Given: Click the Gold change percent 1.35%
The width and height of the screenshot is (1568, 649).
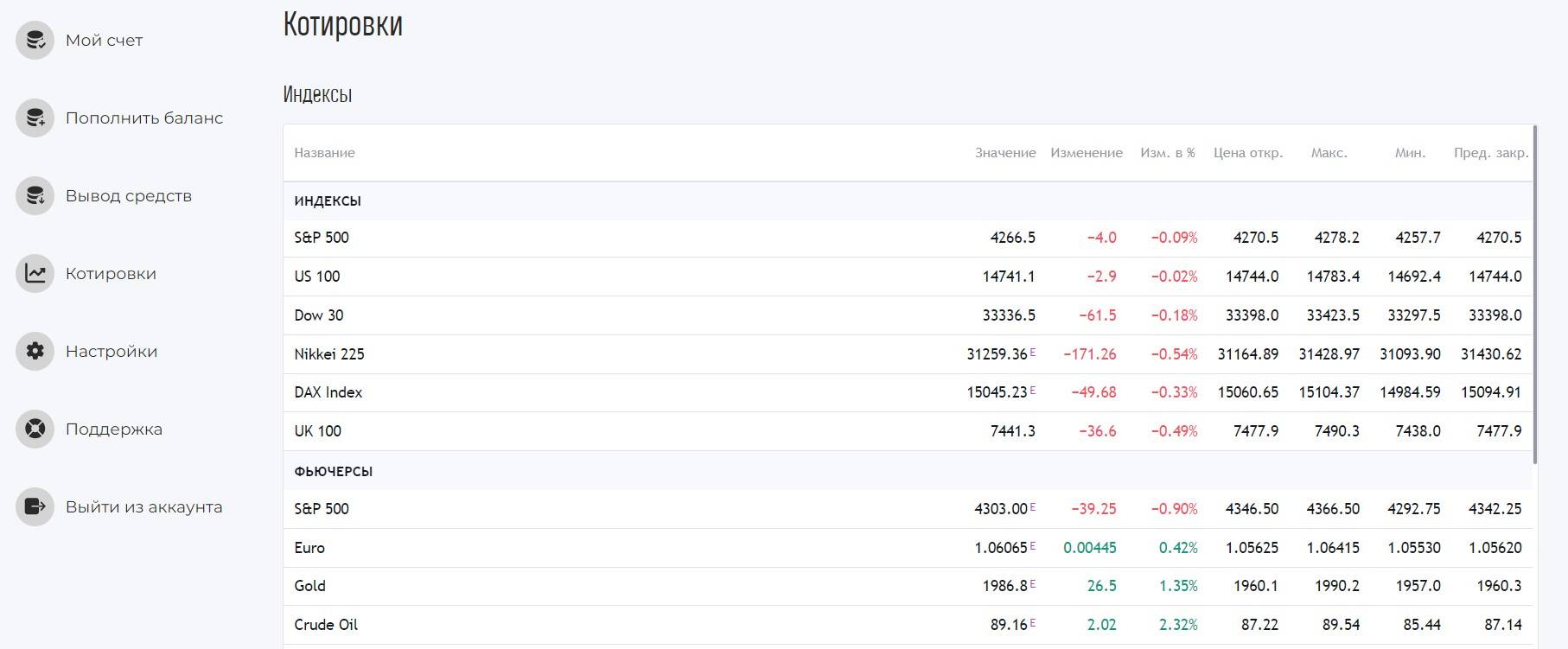Looking at the screenshot, I should pyautogui.click(x=1179, y=586).
